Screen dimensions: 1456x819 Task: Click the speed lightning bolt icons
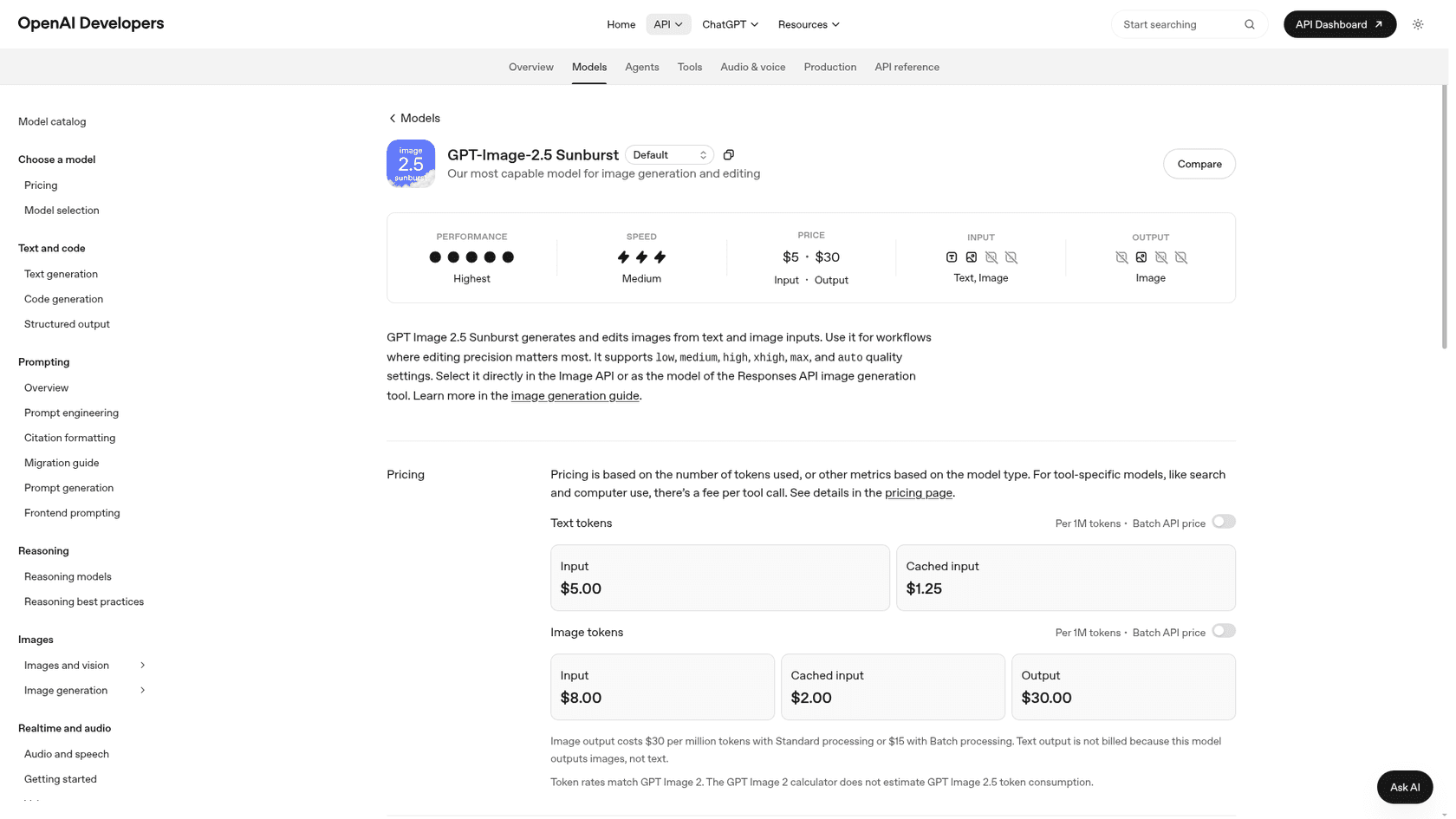click(641, 257)
